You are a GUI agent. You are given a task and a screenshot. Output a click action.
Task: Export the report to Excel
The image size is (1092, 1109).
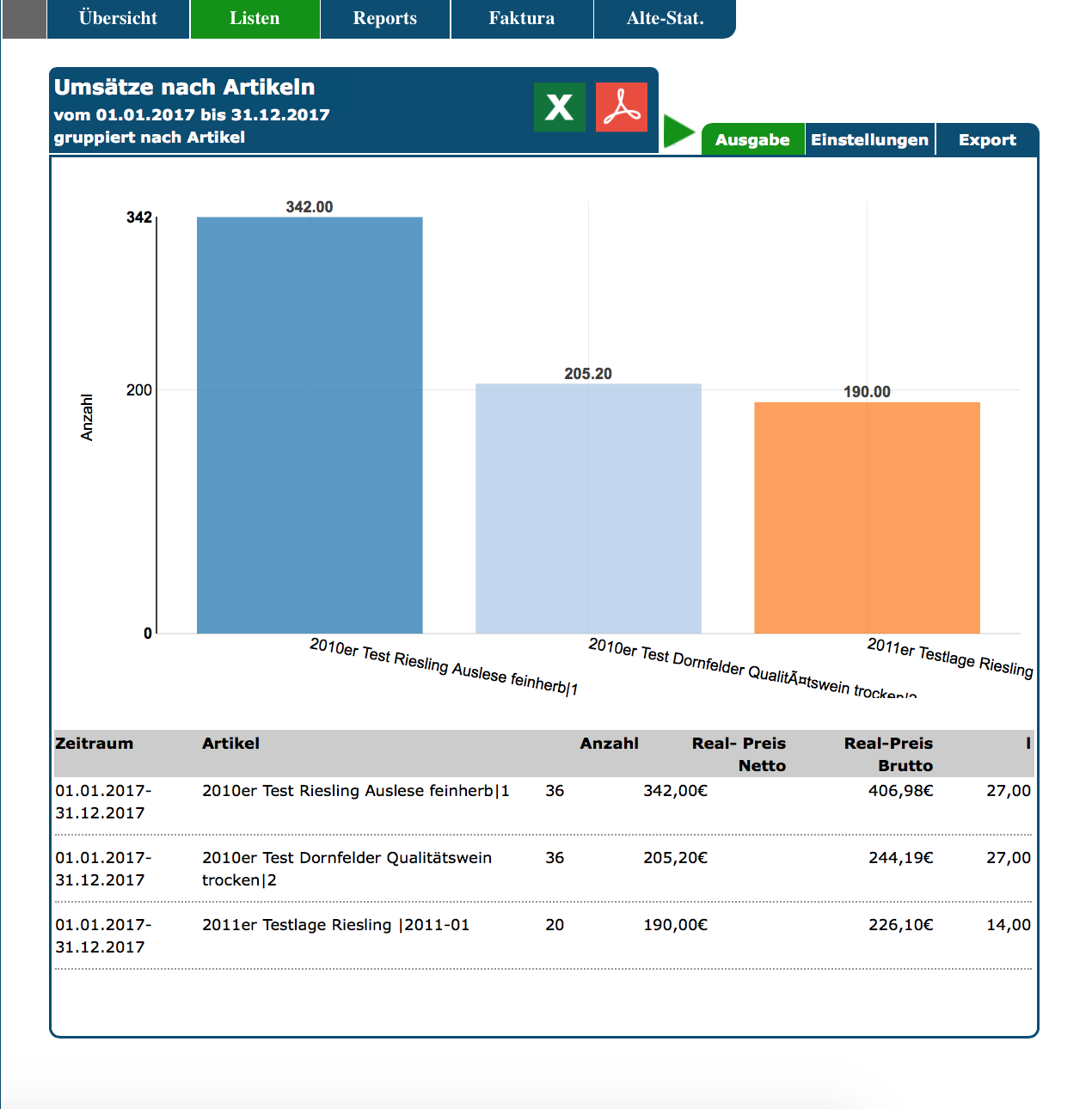pos(559,107)
